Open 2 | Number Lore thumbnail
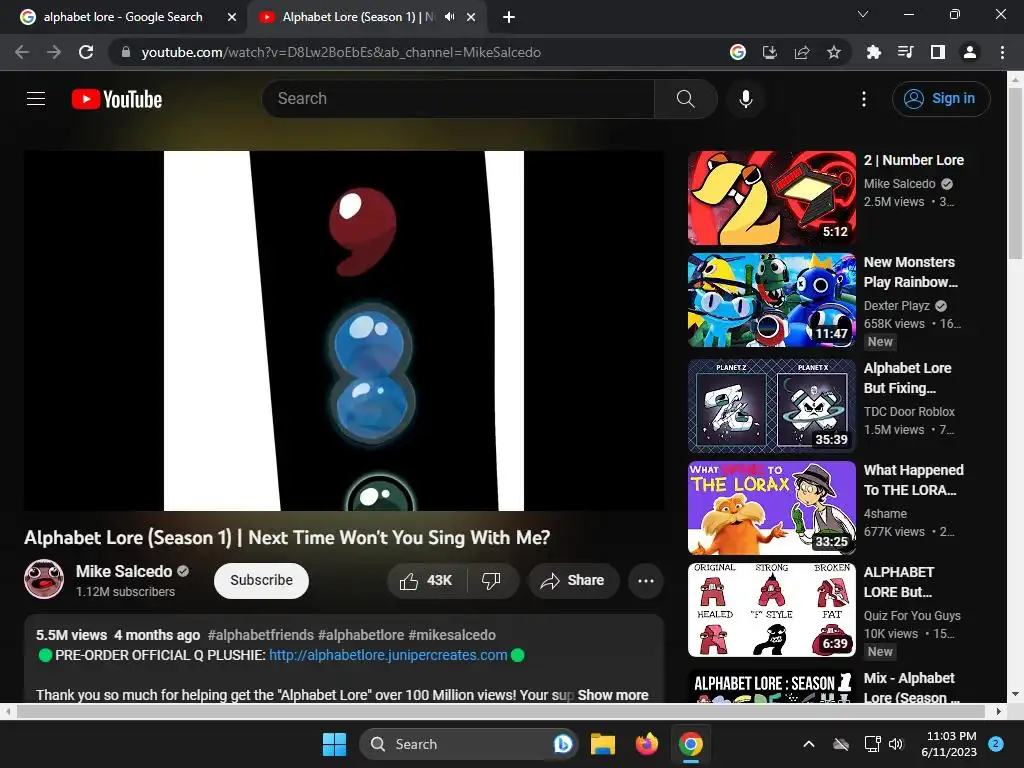The width and height of the screenshot is (1024, 768). point(772,198)
